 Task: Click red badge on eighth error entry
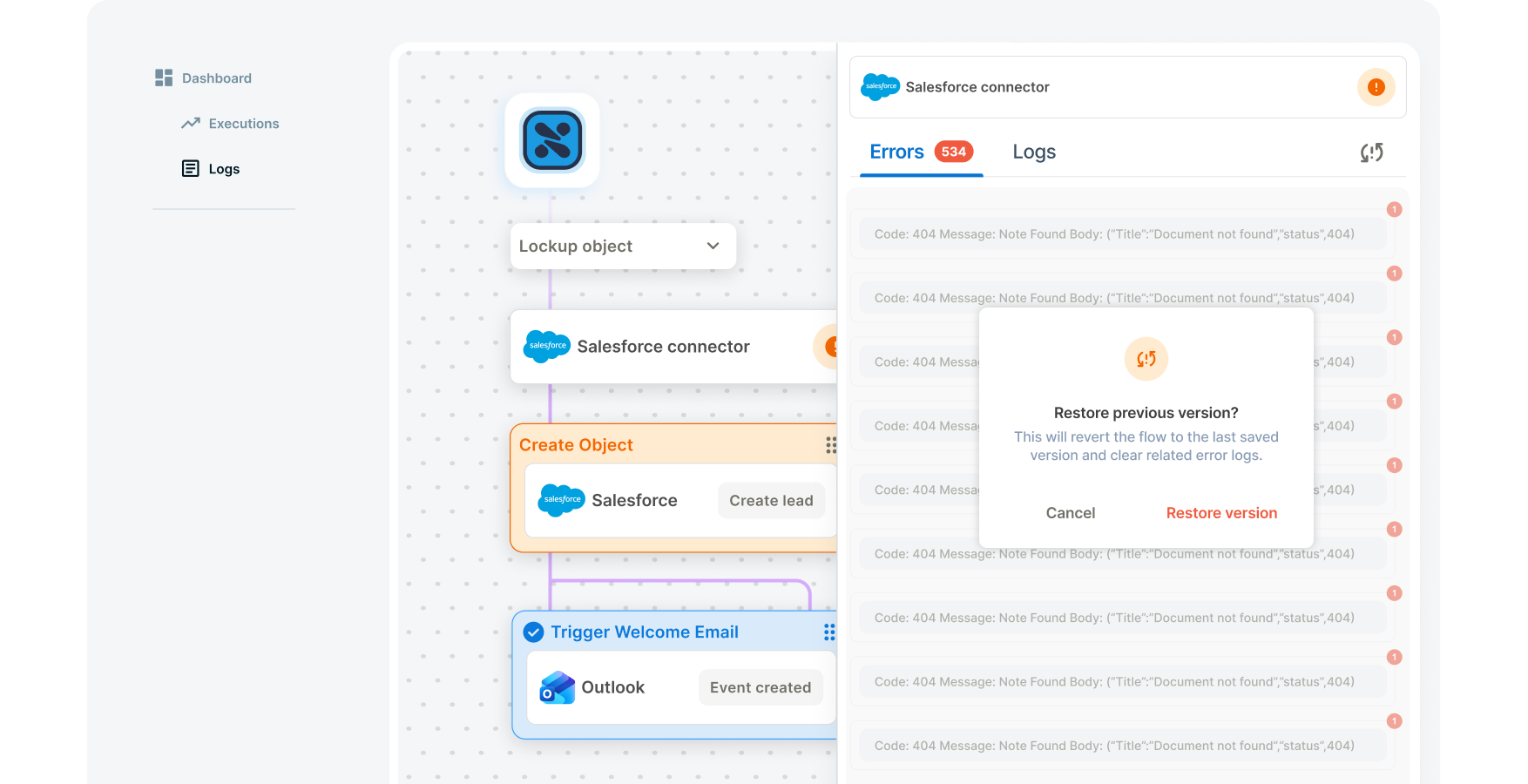pyautogui.click(x=1394, y=658)
